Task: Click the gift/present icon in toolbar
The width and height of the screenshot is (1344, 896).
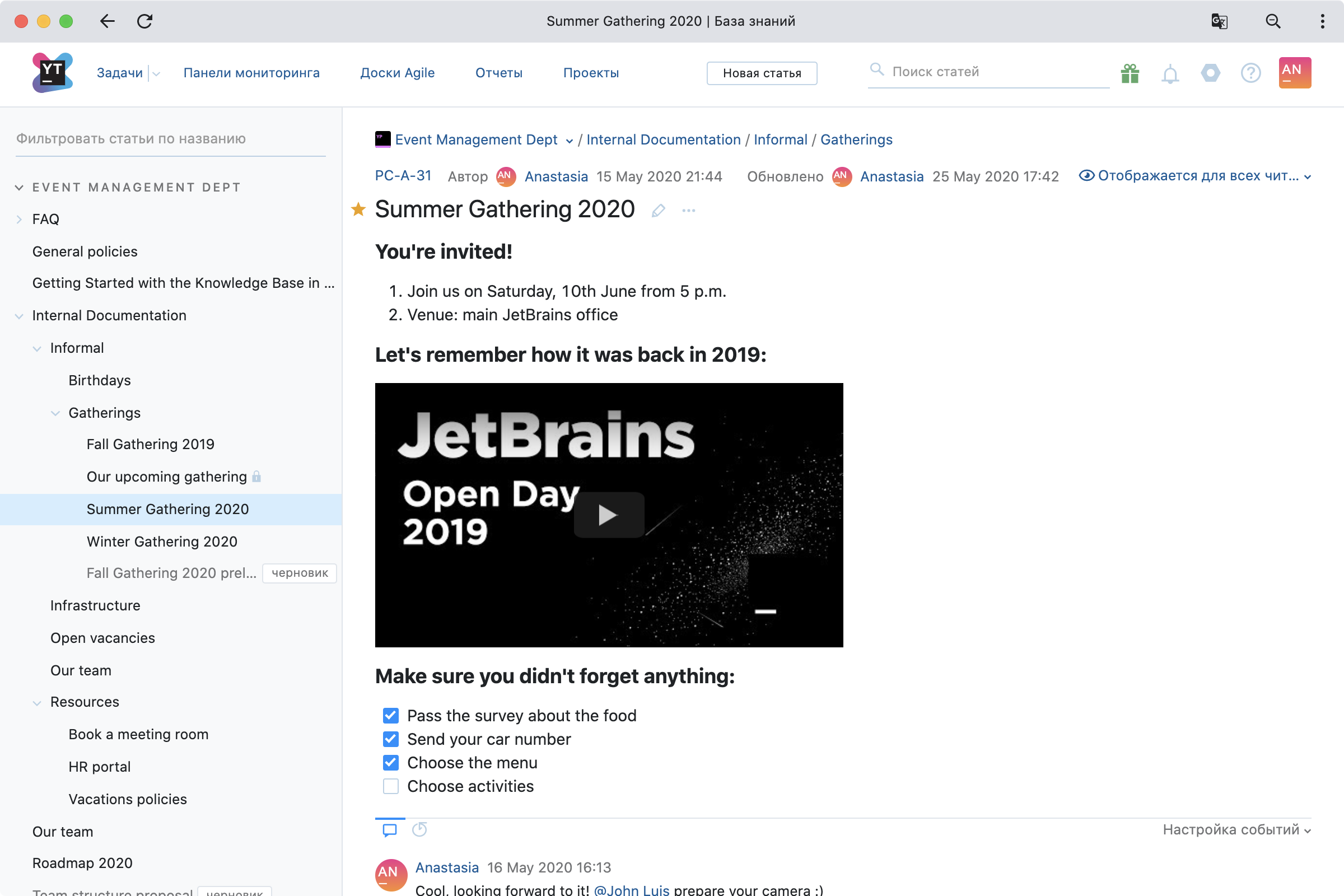Action: point(1130,72)
